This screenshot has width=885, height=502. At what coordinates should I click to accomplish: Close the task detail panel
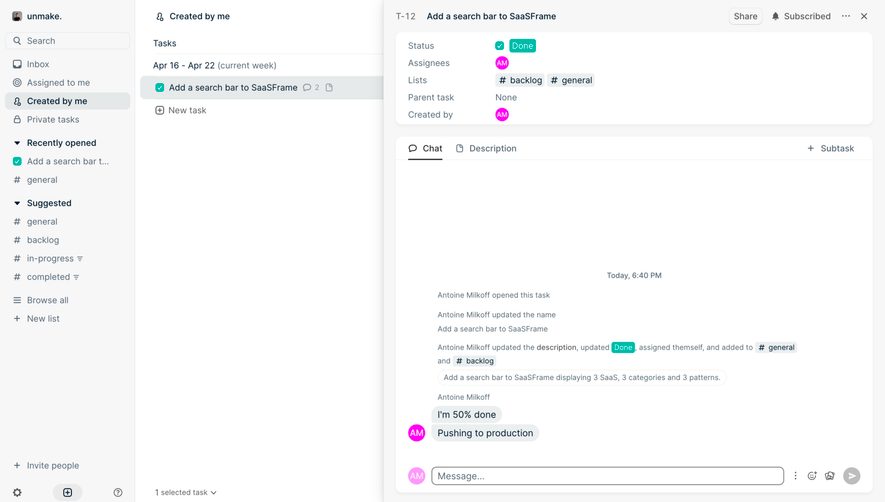pyautogui.click(x=864, y=16)
